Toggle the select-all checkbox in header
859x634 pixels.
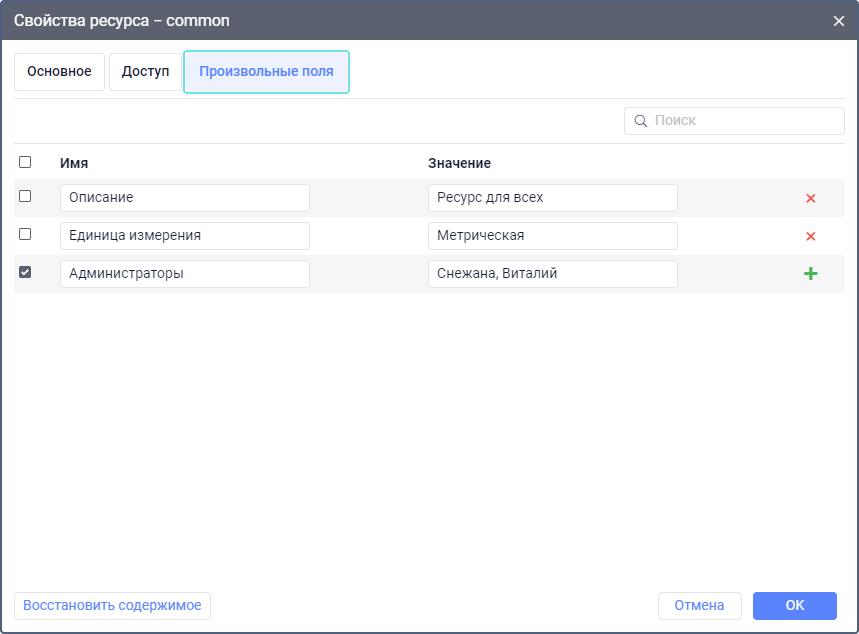[x=25, y=162]
